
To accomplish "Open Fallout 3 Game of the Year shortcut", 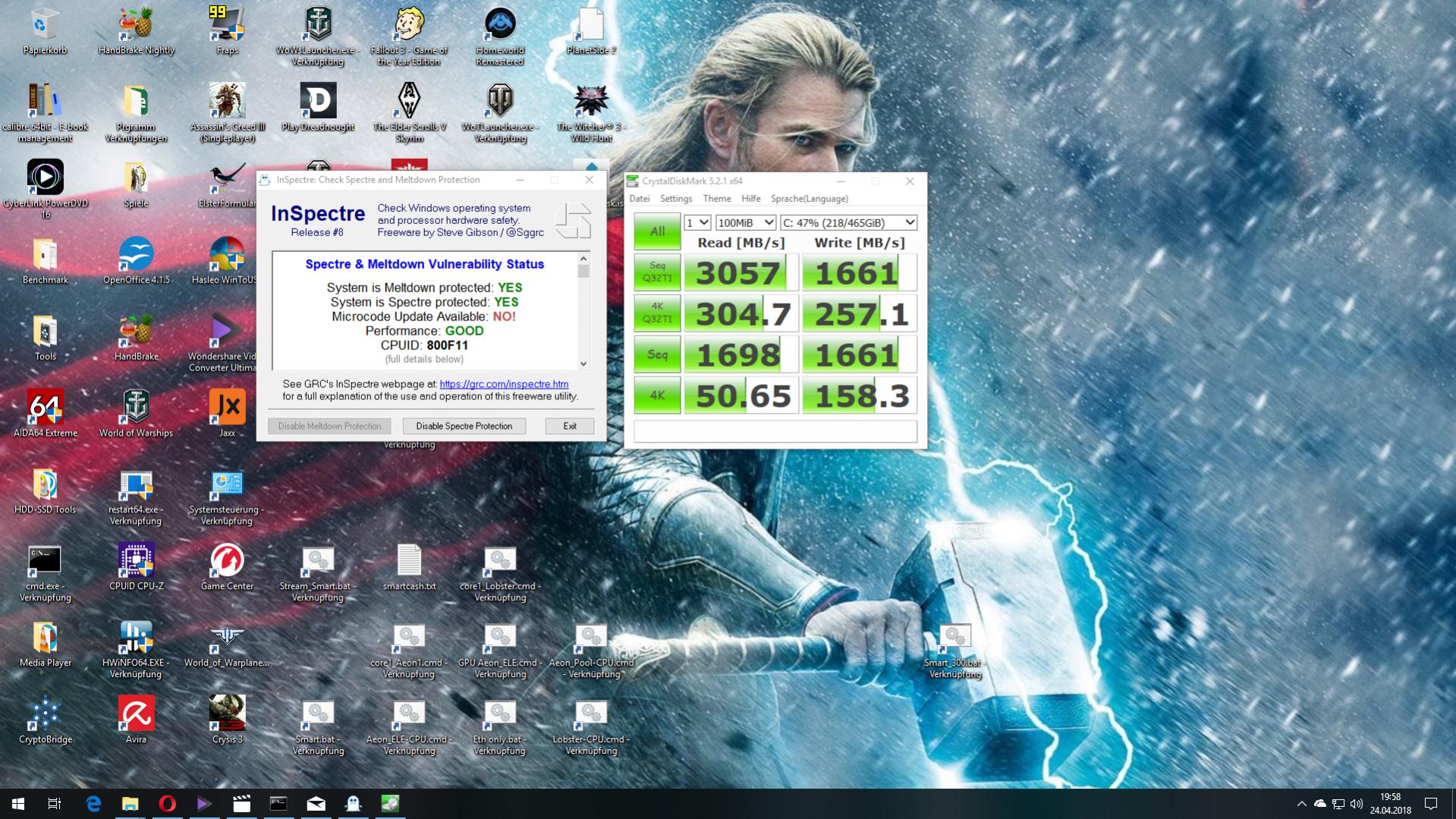I will tap(409, 36).
